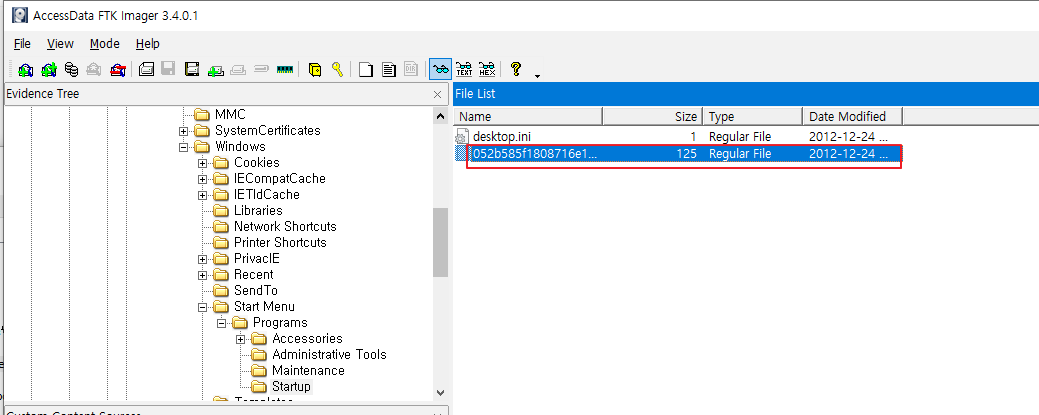Image resolution: width=1039 pixels, height=415 pixels.
Task: Click the Evidence Tree vertical scrollbar thumb
Action: pos(441,242)
